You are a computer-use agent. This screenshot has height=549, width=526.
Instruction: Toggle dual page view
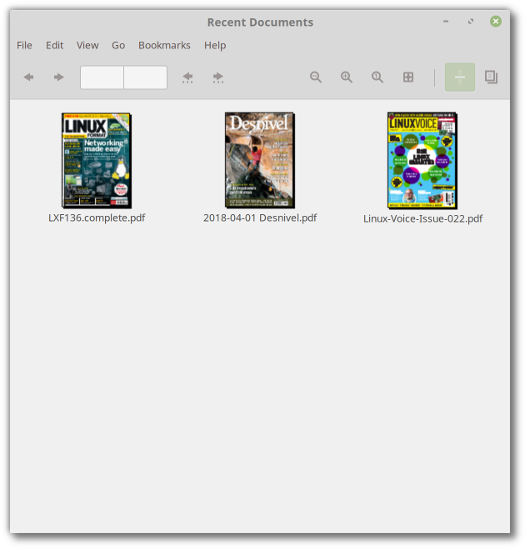[491, 77]
